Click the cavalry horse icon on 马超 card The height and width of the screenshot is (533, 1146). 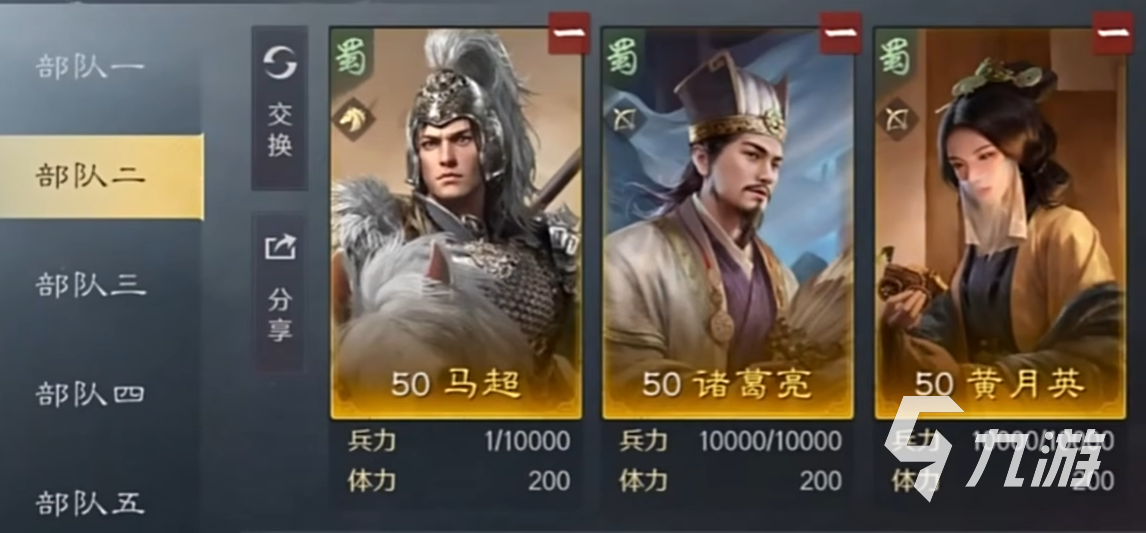pyautogui.click(x=353, y=119)
